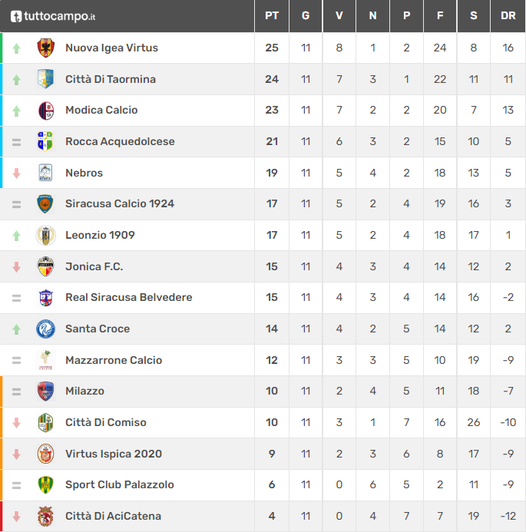The image size is (526, 532).
Task: Click Santa Croce round blue crest
Action: click(x=45, y=329)
